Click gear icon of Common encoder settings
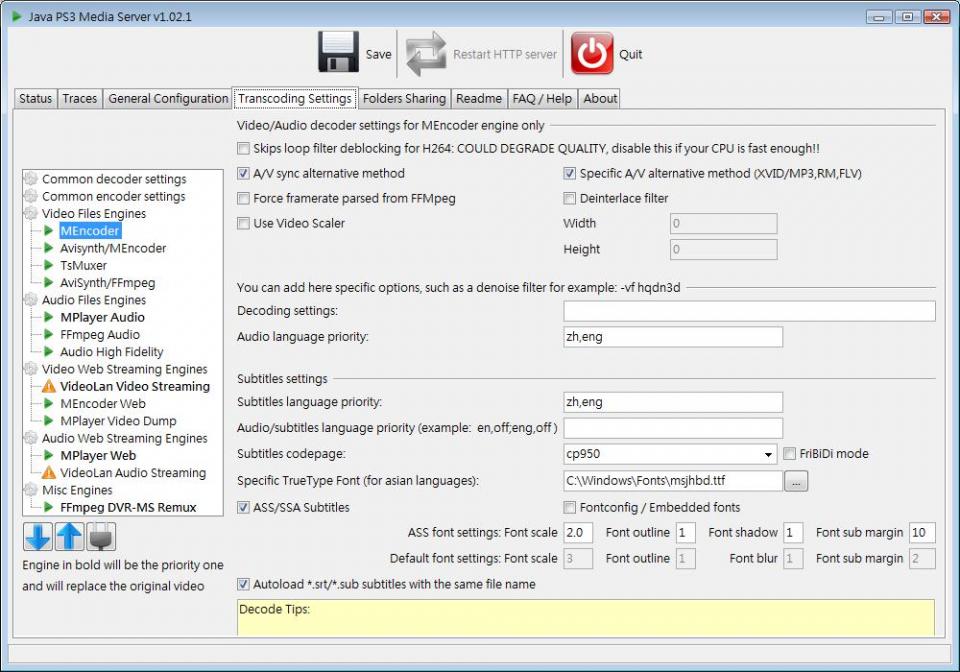Image resolution: width=960 pixels, height=672 pixels. (31, 196)
